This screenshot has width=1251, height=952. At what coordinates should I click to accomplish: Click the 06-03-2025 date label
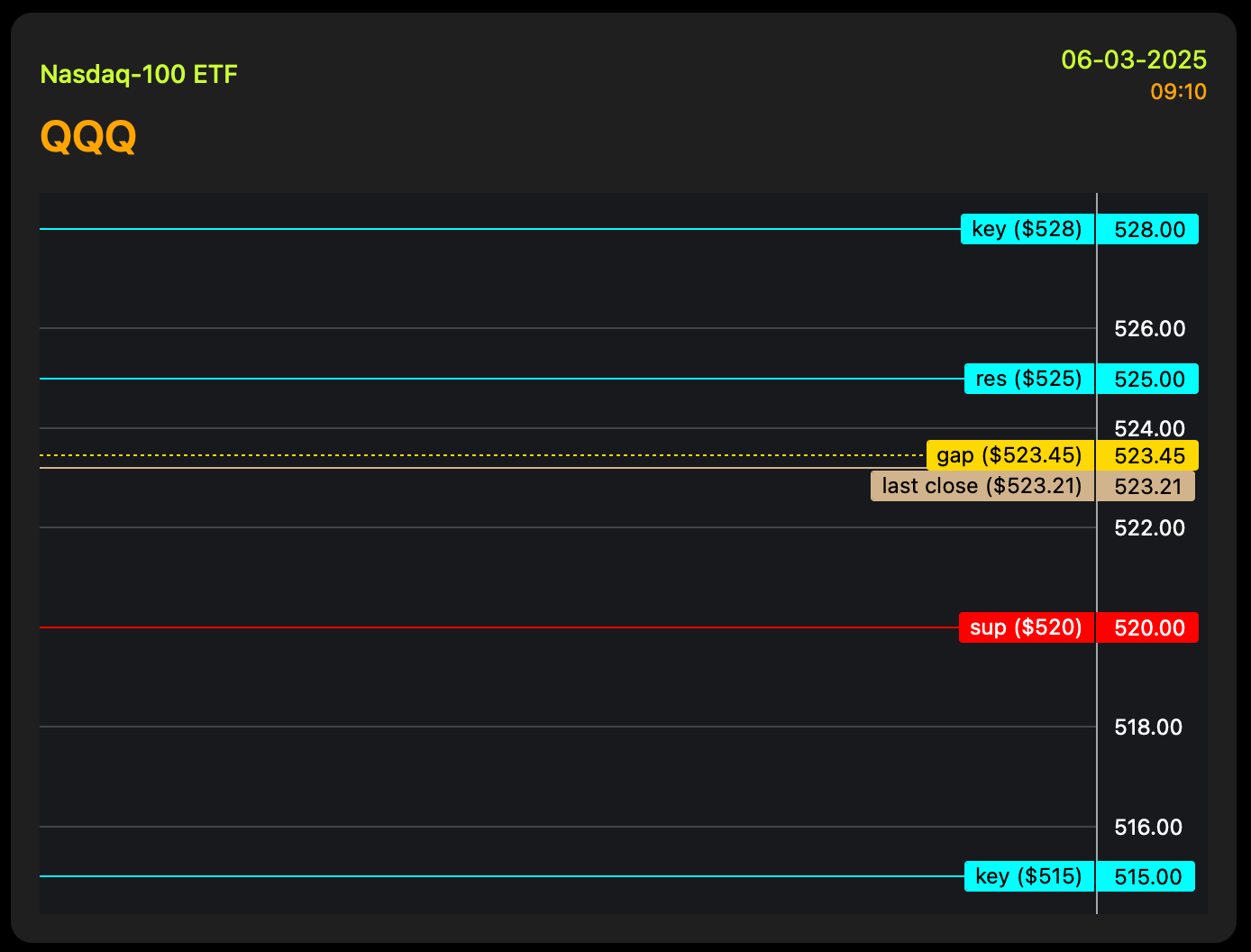(x=1133, y=59)
